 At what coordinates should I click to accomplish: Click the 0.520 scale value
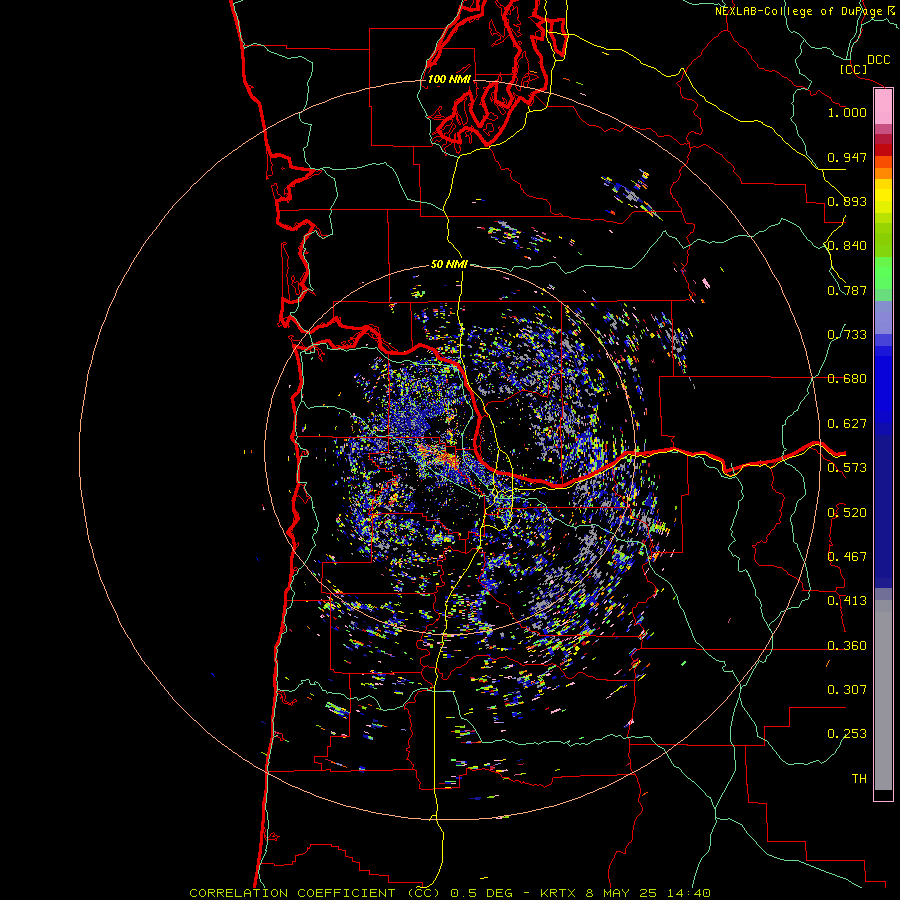coord(847,513)
